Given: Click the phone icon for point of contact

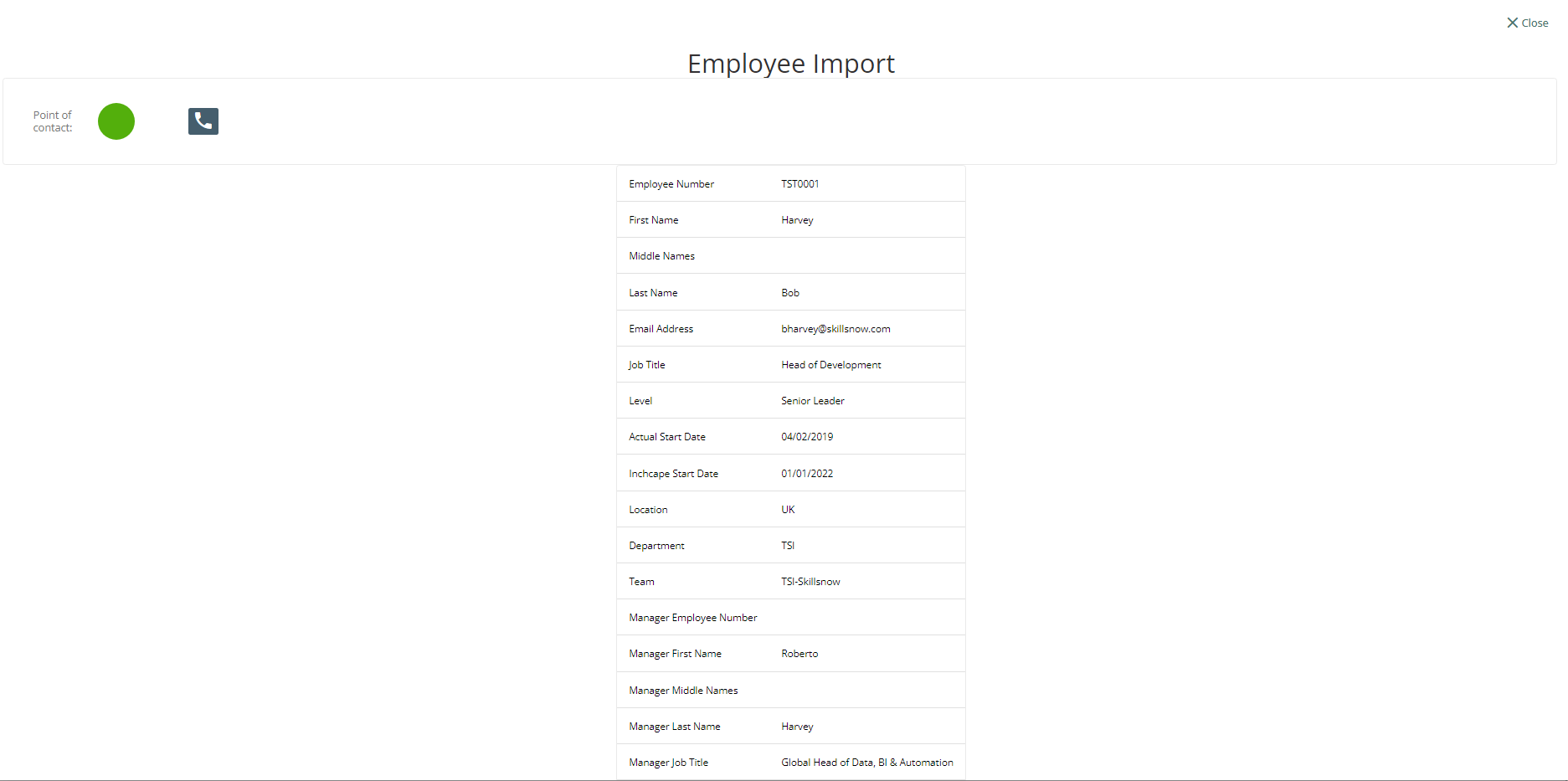Looking at the screenshot, I should pyautogui.click(x=203, y=121).
